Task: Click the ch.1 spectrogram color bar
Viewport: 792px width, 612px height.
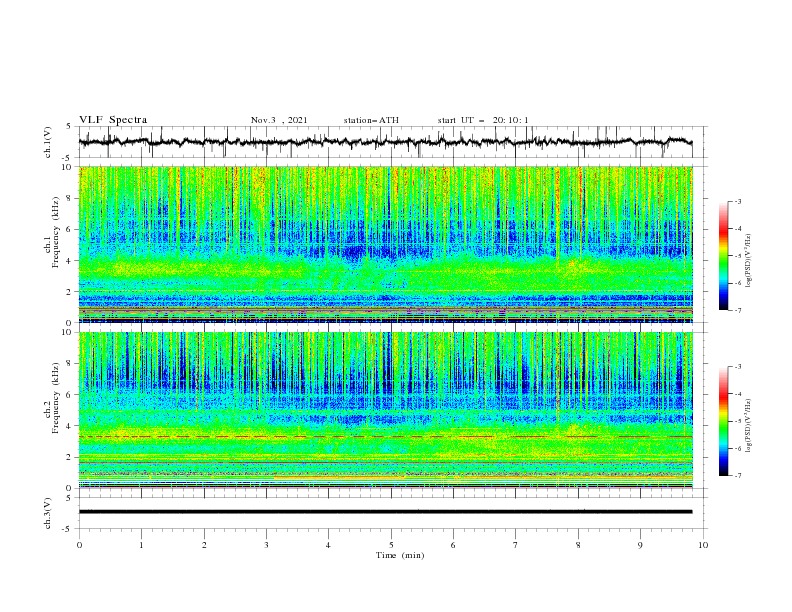Action: point(723,256)
